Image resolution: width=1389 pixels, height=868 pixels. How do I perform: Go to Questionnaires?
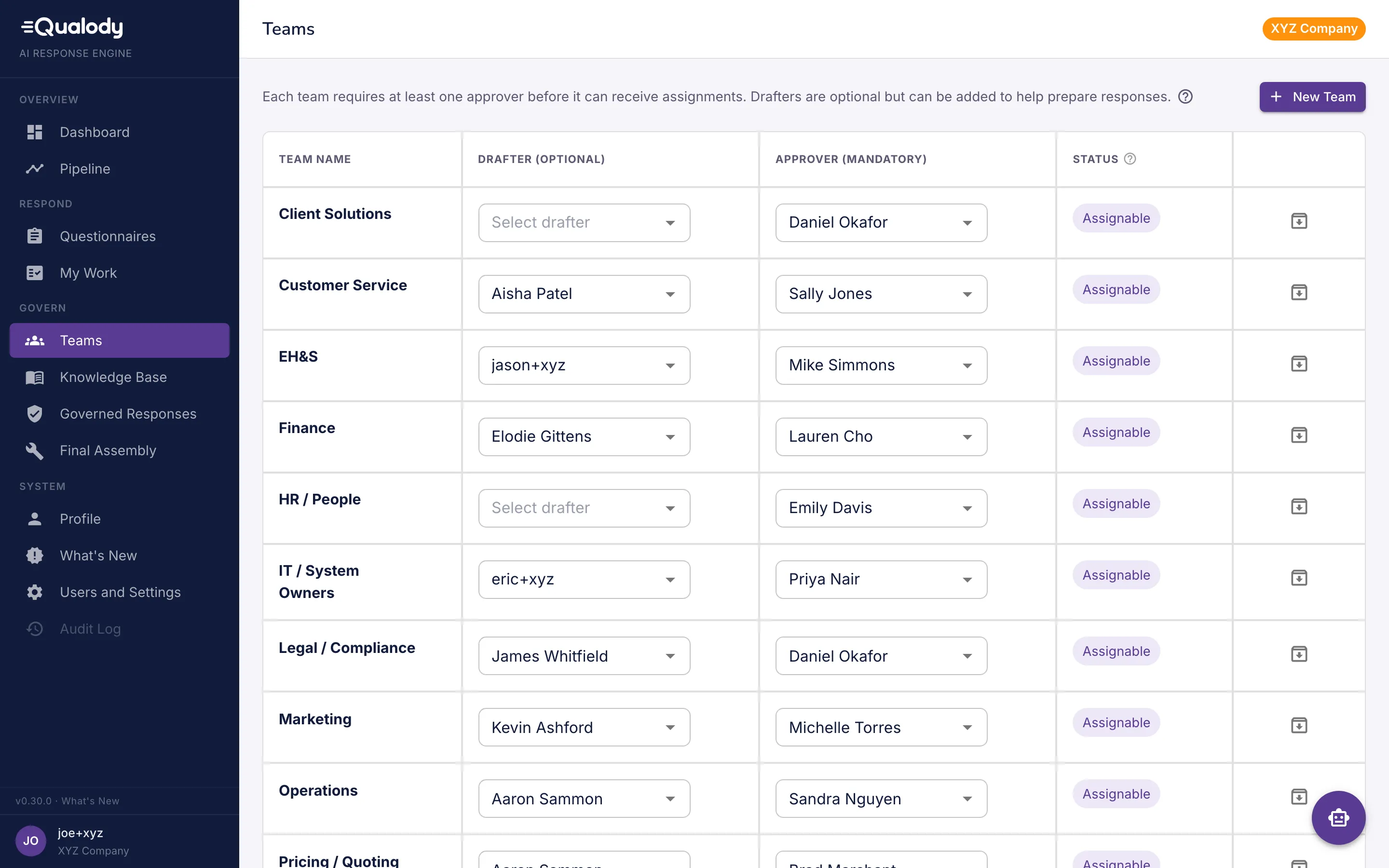(120, 236)
